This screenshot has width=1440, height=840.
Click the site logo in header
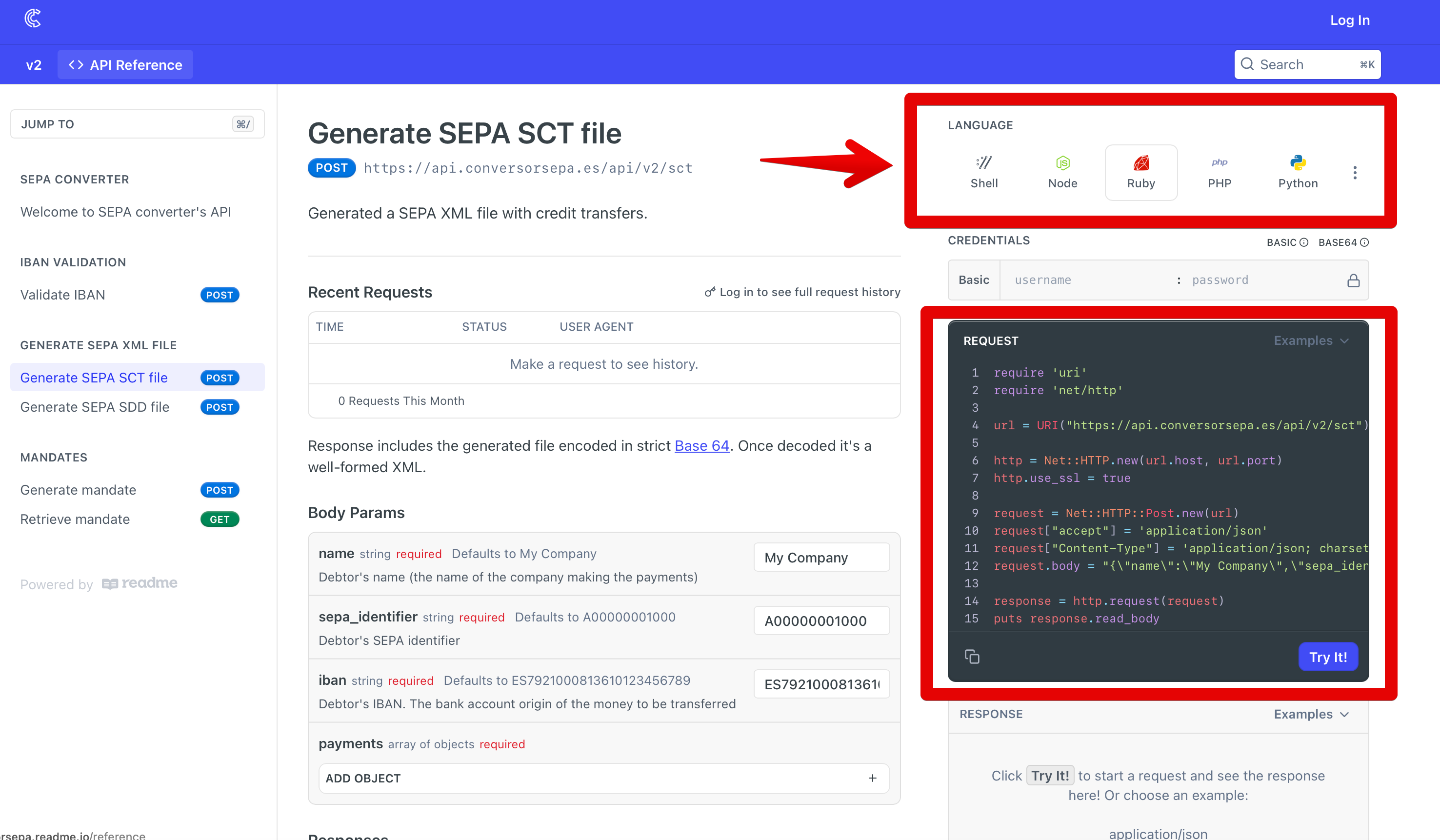click(x=33, y=18)
